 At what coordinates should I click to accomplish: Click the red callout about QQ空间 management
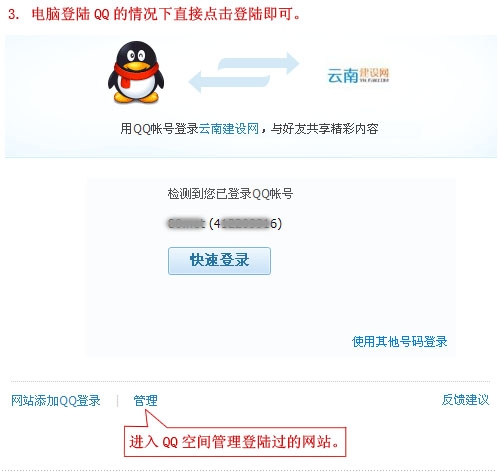(x=235, y=442)
